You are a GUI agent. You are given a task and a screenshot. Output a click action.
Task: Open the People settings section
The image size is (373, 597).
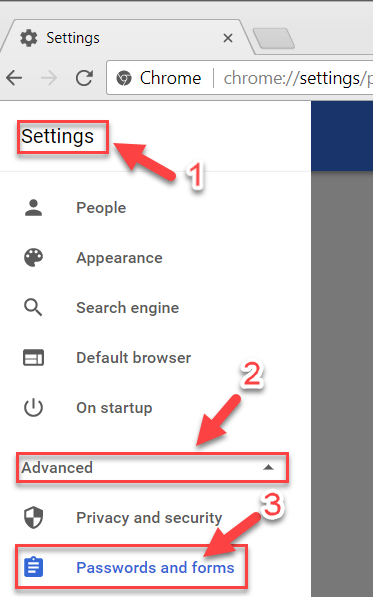tap(101, 208)
